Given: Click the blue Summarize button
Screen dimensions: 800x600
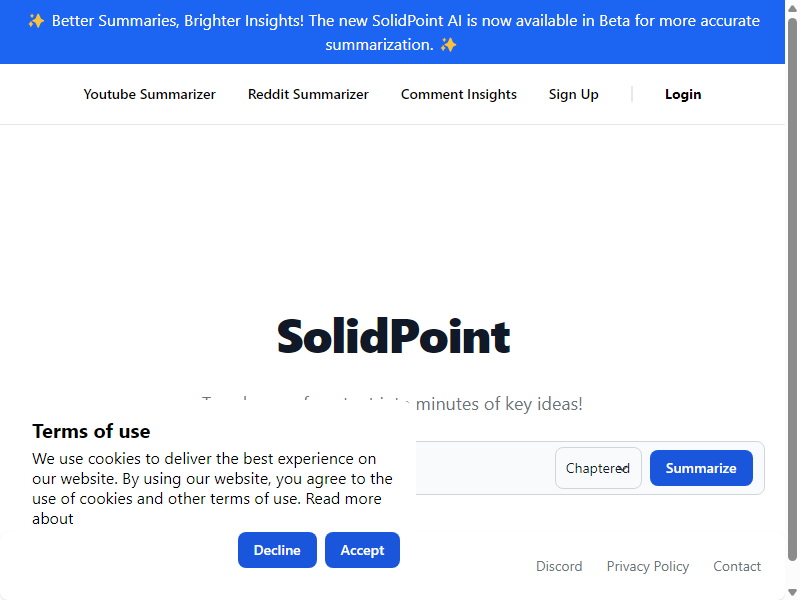Looking at the screenshot, I should click(x=701, y=468).
